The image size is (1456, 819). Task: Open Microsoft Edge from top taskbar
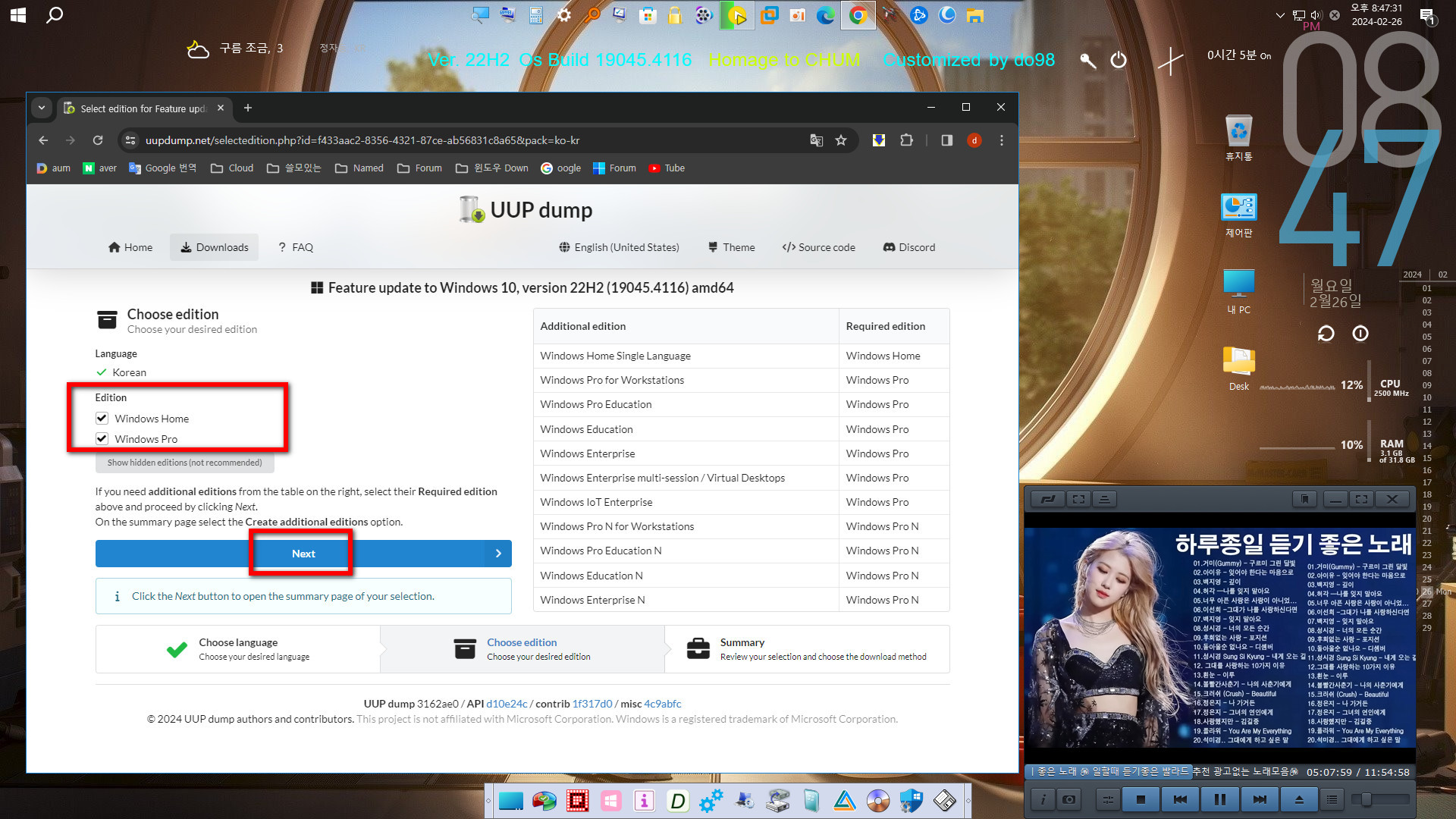coord(825,15)
